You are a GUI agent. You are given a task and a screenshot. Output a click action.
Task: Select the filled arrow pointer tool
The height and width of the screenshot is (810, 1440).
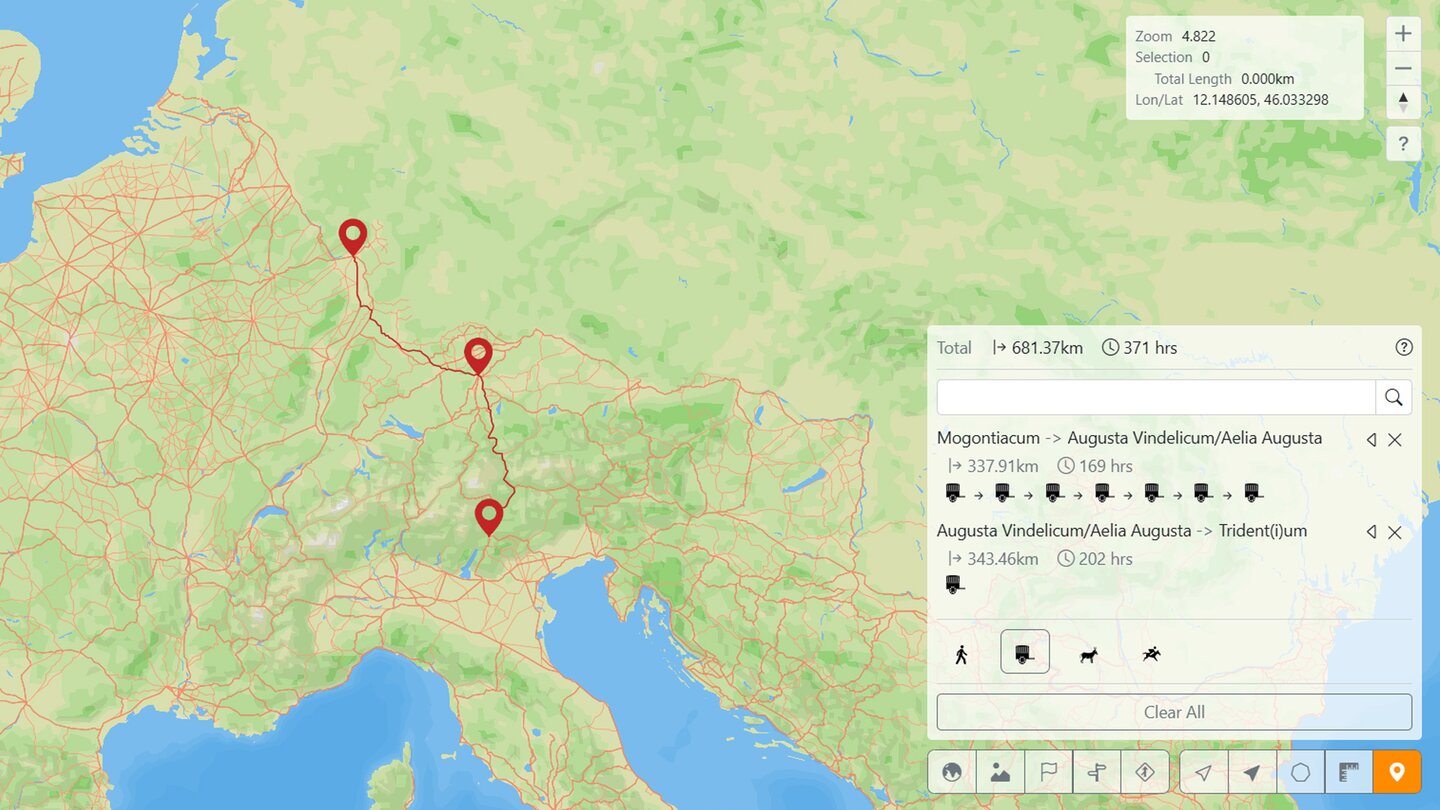(x=1252, y=772)
